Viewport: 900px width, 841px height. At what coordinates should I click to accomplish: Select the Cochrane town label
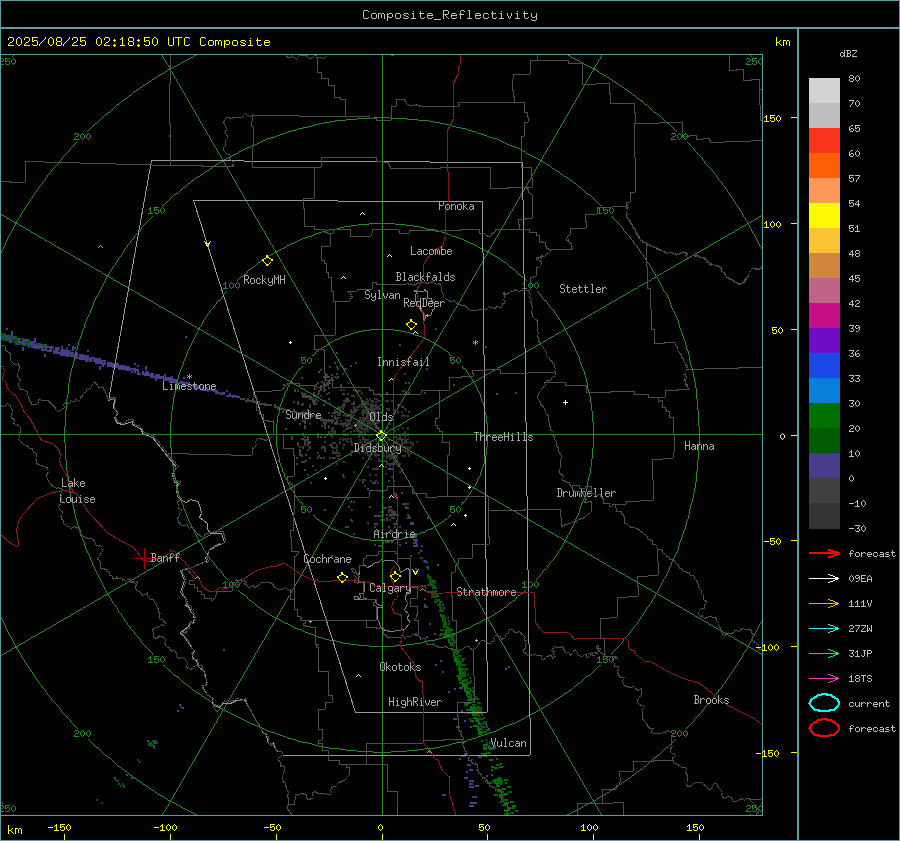pyautogui.click(x=327, y=559)
